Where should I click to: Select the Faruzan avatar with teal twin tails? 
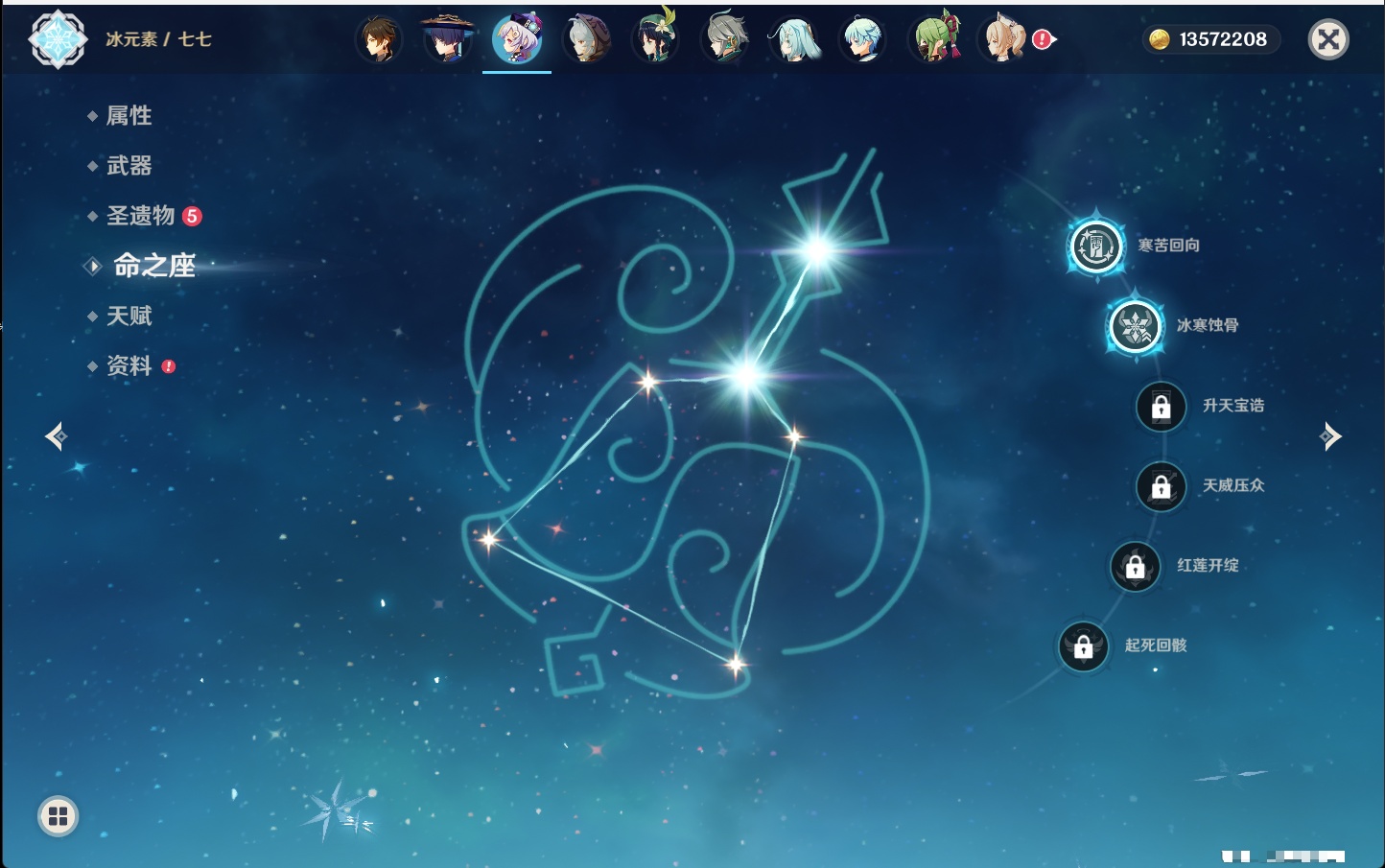[x=794, y=39]
